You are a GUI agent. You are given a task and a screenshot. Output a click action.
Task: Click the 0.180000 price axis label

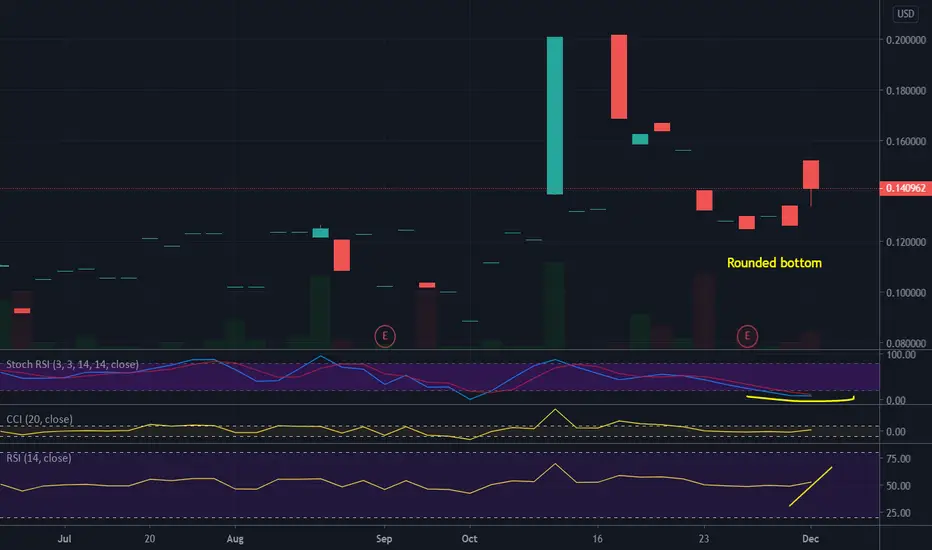coord(905,90)
